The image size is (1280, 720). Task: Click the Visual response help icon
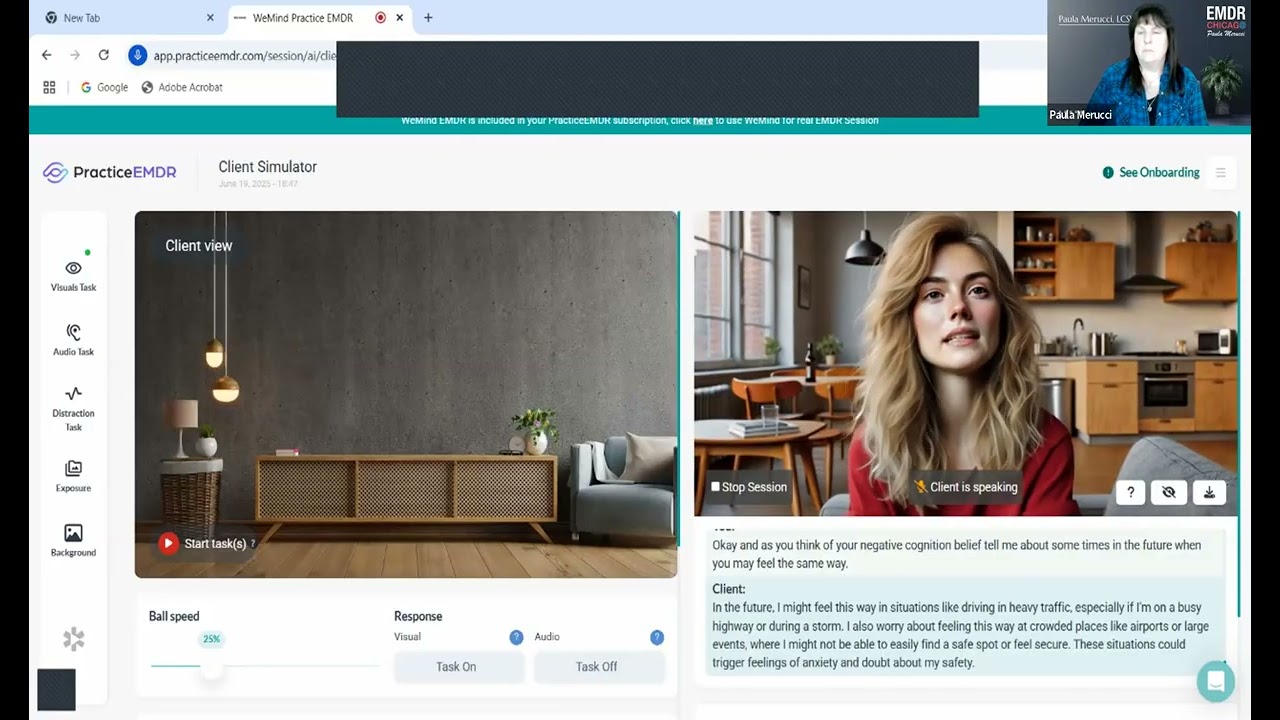516,637
